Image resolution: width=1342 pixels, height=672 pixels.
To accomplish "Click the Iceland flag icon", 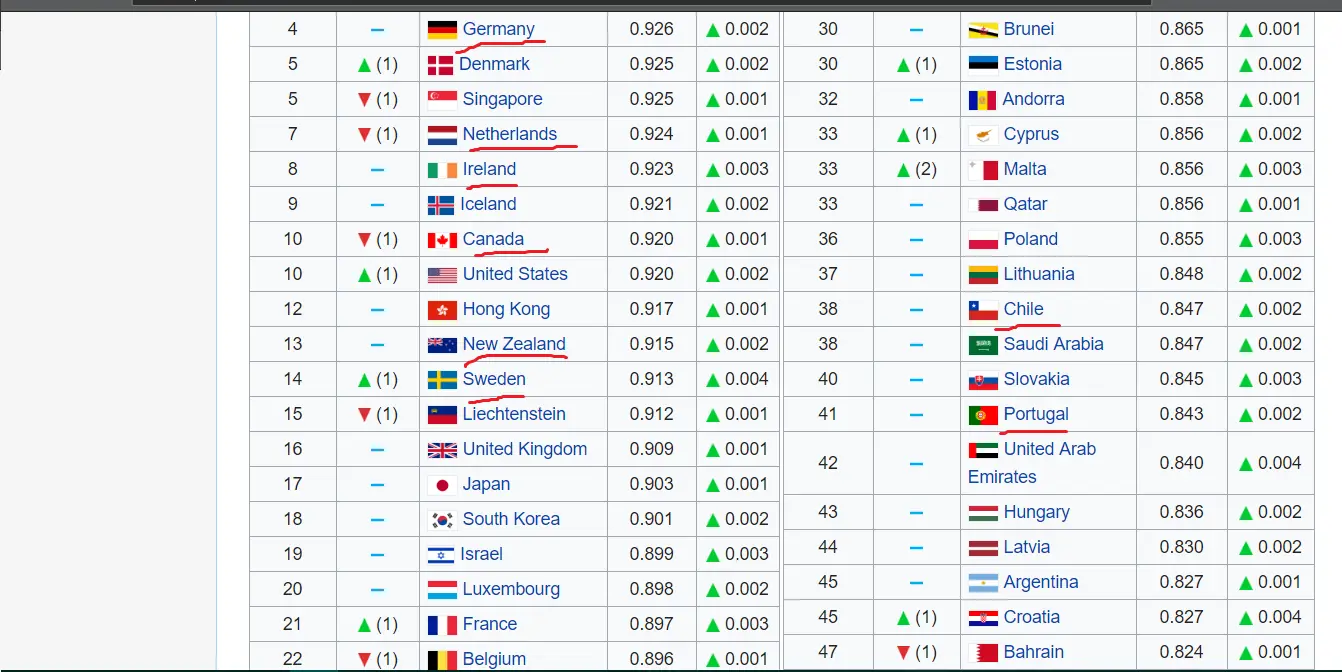I will point(441,205).
